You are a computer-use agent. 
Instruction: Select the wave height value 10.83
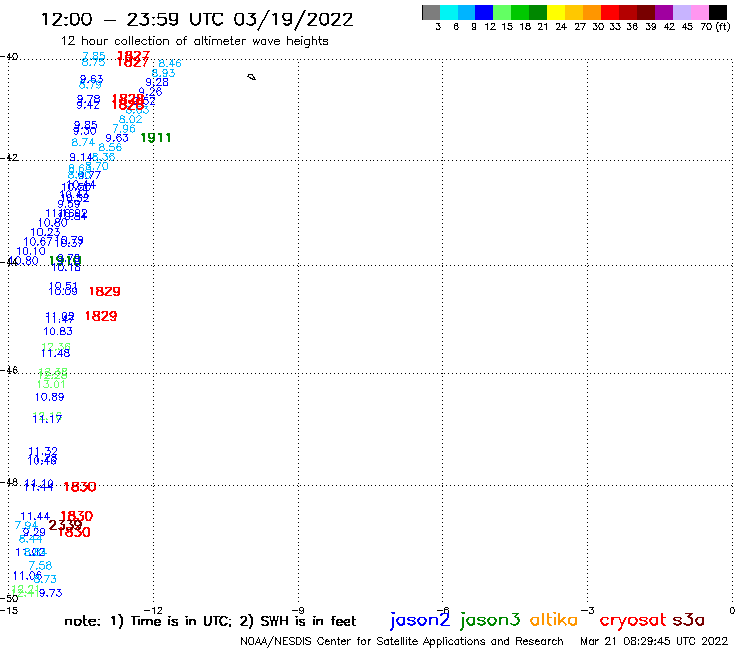point(58,331)
